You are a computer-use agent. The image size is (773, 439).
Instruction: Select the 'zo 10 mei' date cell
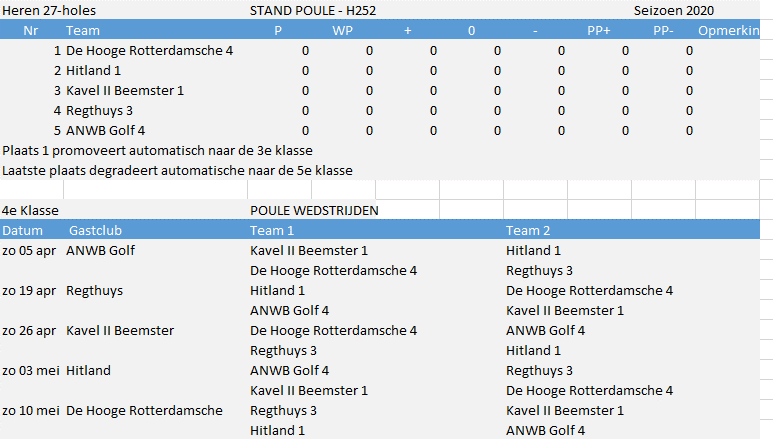(31, 410)
